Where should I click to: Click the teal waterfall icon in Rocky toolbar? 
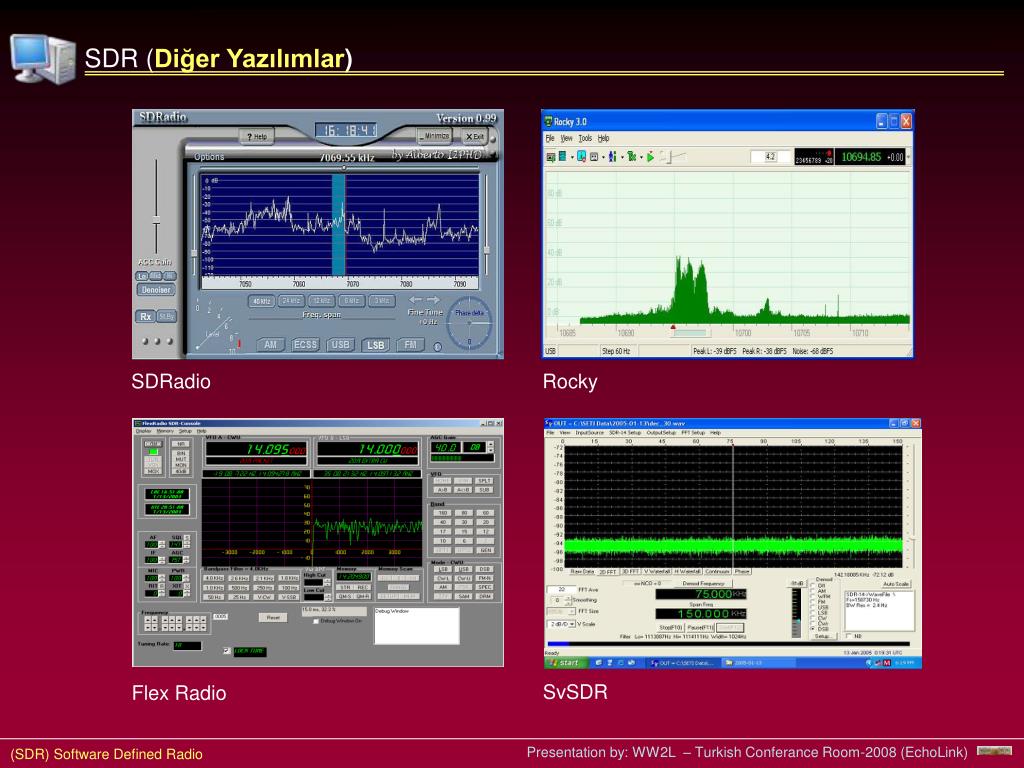[562, 157]
